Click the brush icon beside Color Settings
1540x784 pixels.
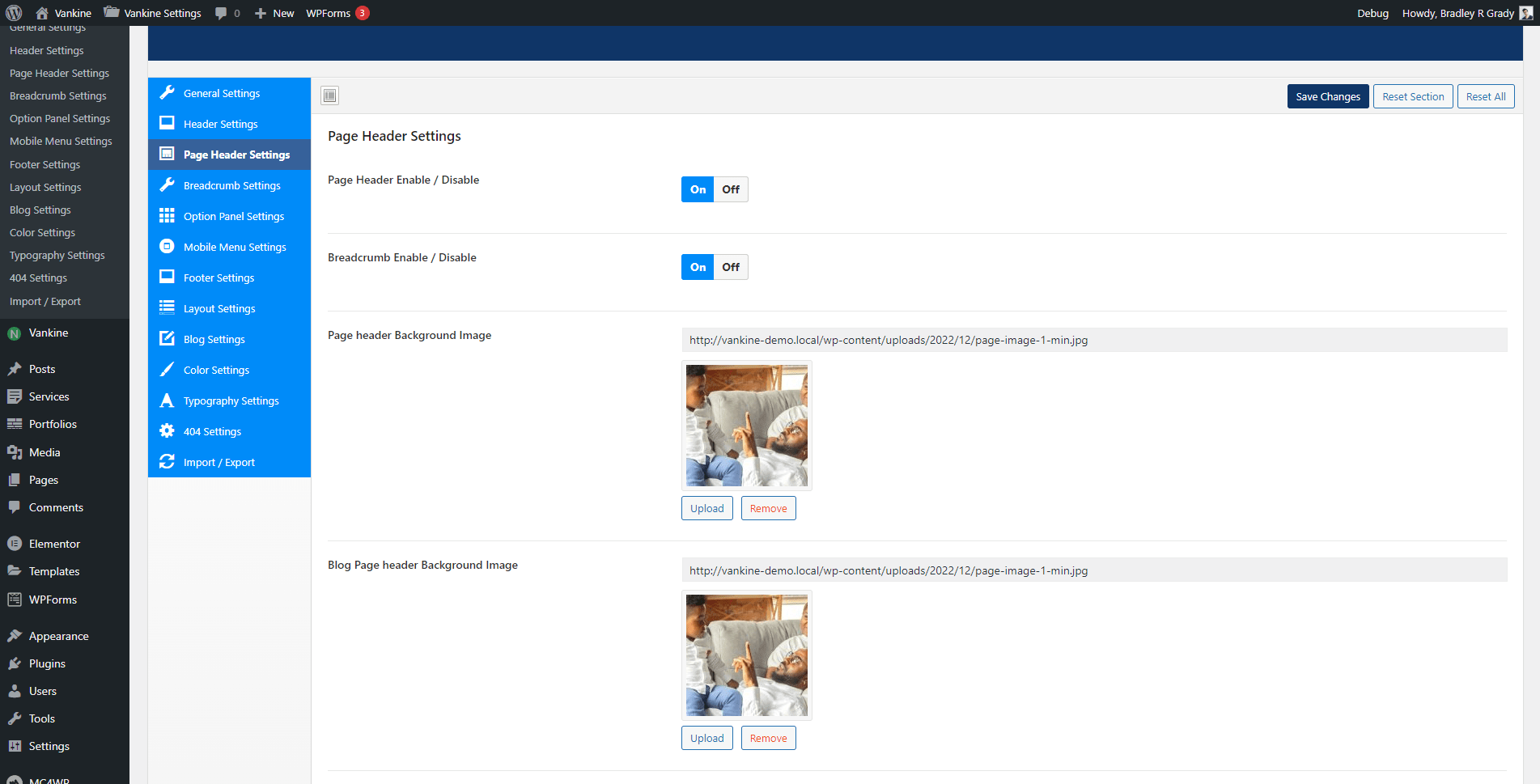pyautogui.click(x=167, y=370)
